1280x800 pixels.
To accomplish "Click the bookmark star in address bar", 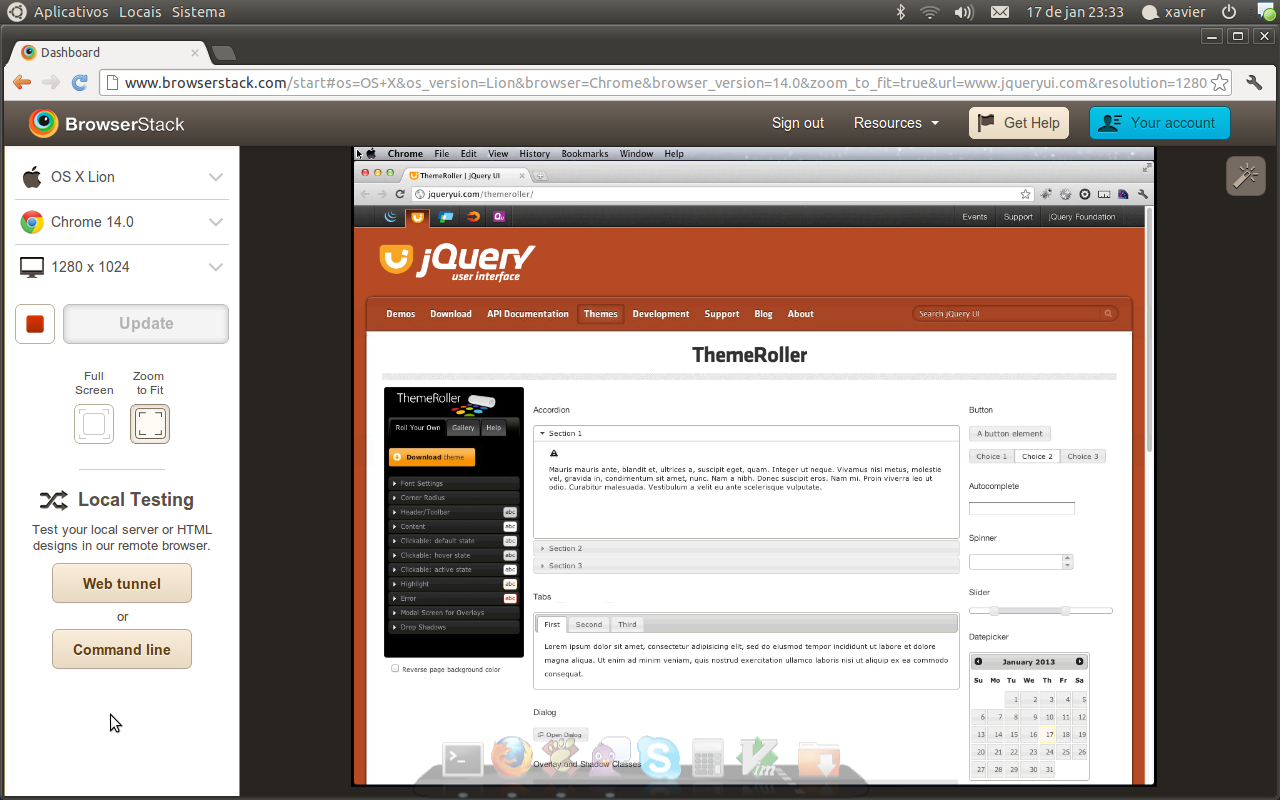I will (1219, 83).
